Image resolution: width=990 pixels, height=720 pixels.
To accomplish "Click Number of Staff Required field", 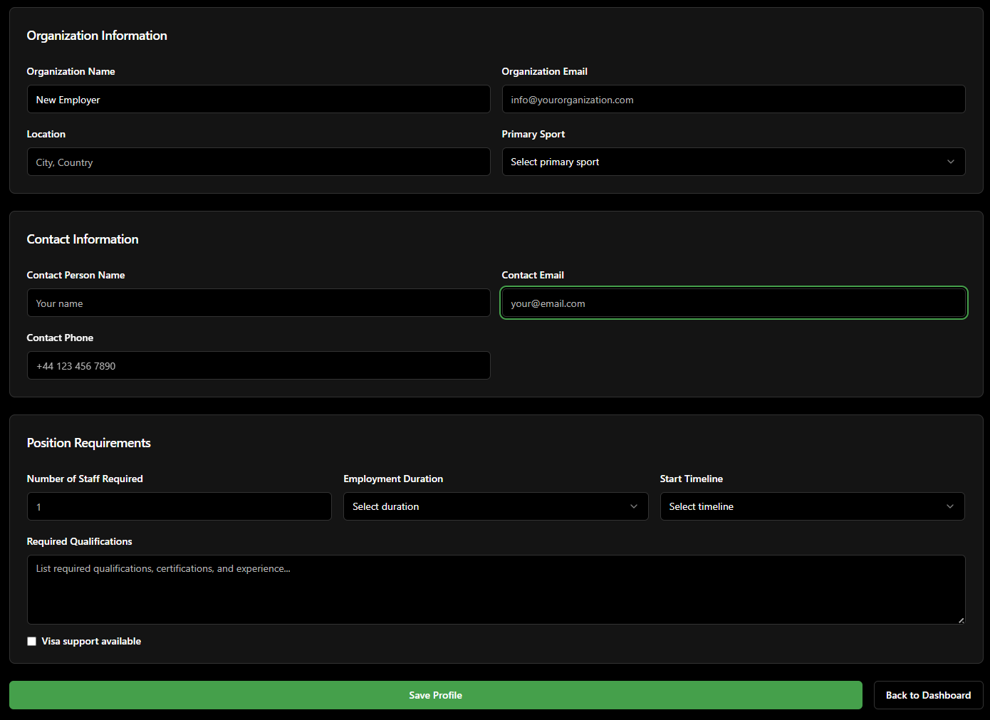I will 179,506.
